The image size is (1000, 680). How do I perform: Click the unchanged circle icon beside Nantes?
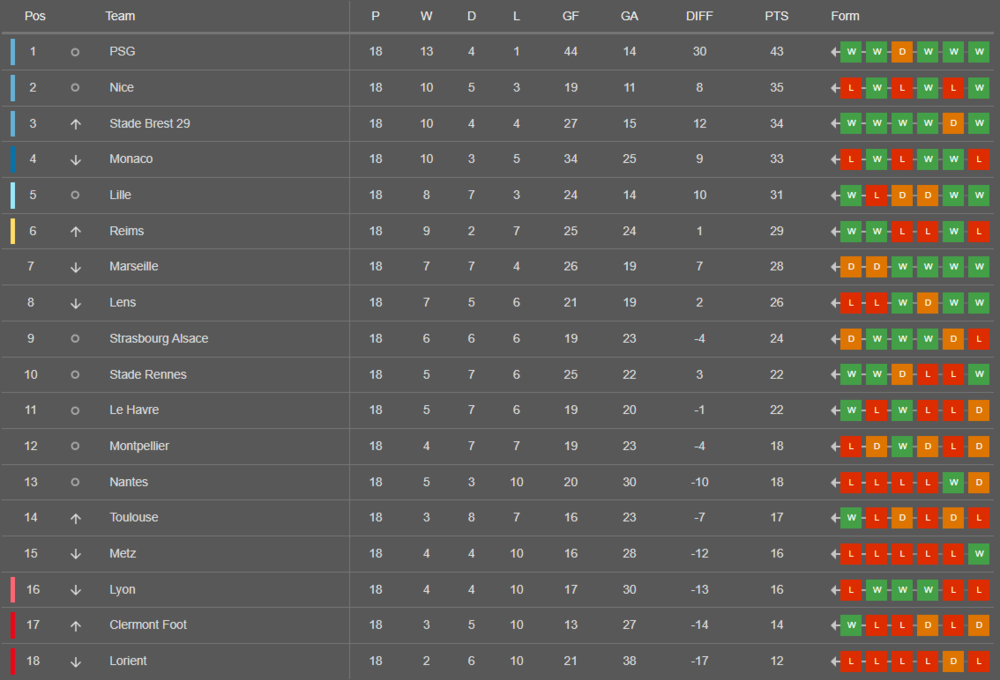coord(75,482)
